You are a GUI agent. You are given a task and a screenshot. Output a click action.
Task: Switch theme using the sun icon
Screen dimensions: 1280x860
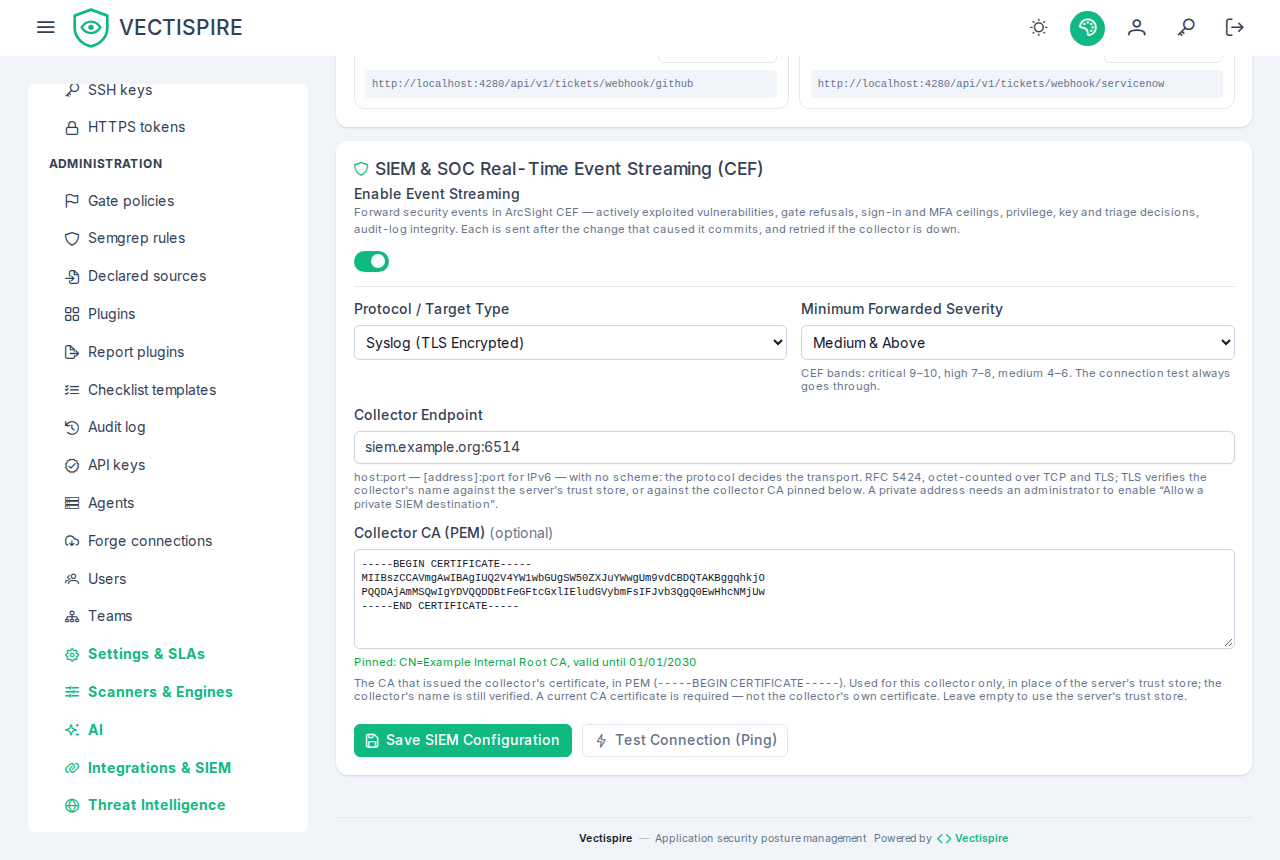[1039, 28]
